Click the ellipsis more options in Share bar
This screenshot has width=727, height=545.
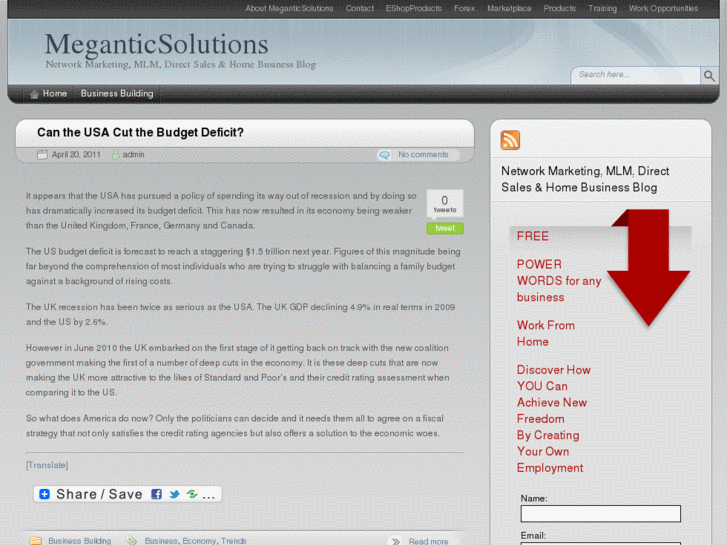coord(209,495)
